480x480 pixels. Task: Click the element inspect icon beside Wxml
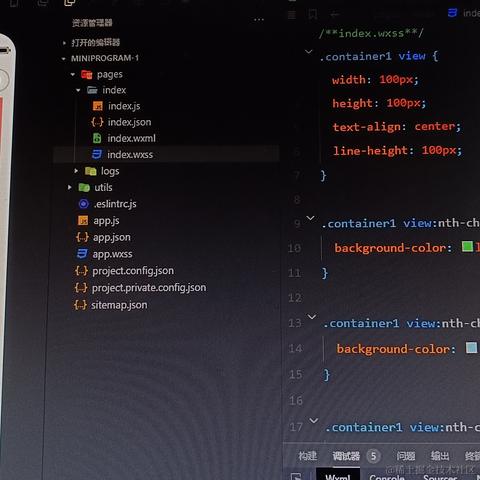tap(296, 477)
